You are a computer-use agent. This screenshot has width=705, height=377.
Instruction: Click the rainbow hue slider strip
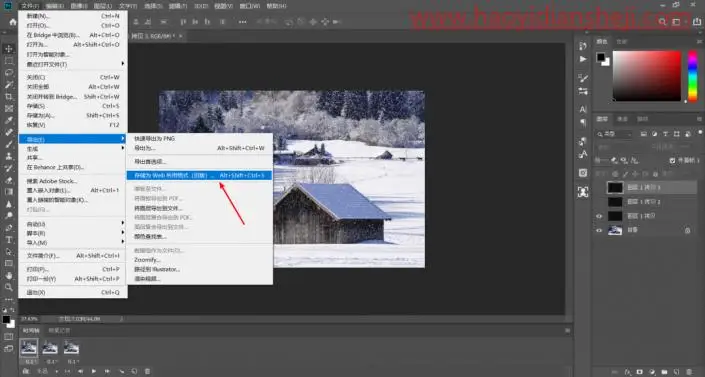point(693,76)
